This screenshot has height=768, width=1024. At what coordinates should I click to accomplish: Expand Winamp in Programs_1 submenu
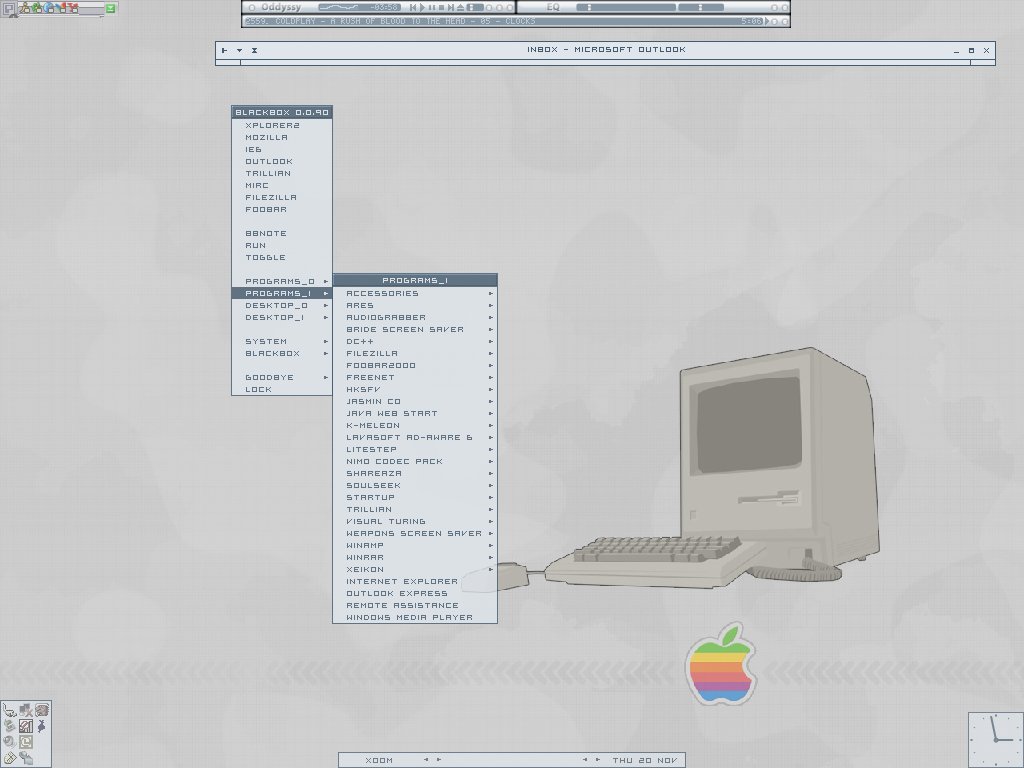click(415, 545)
